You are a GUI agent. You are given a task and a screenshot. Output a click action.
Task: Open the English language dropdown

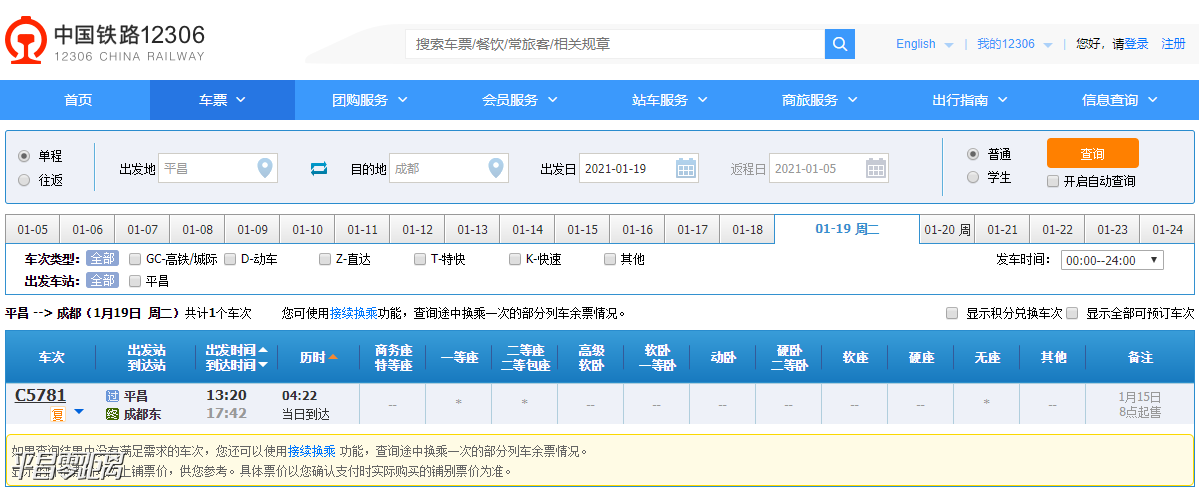click(x=924, y=44)
